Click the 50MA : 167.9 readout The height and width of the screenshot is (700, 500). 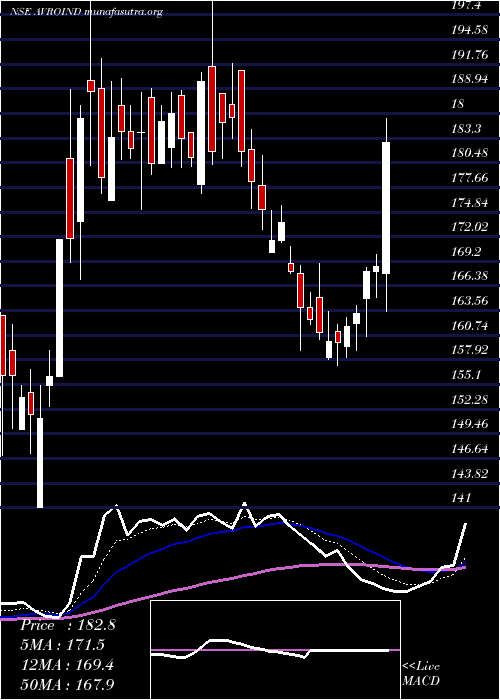[x=67, y=684]
